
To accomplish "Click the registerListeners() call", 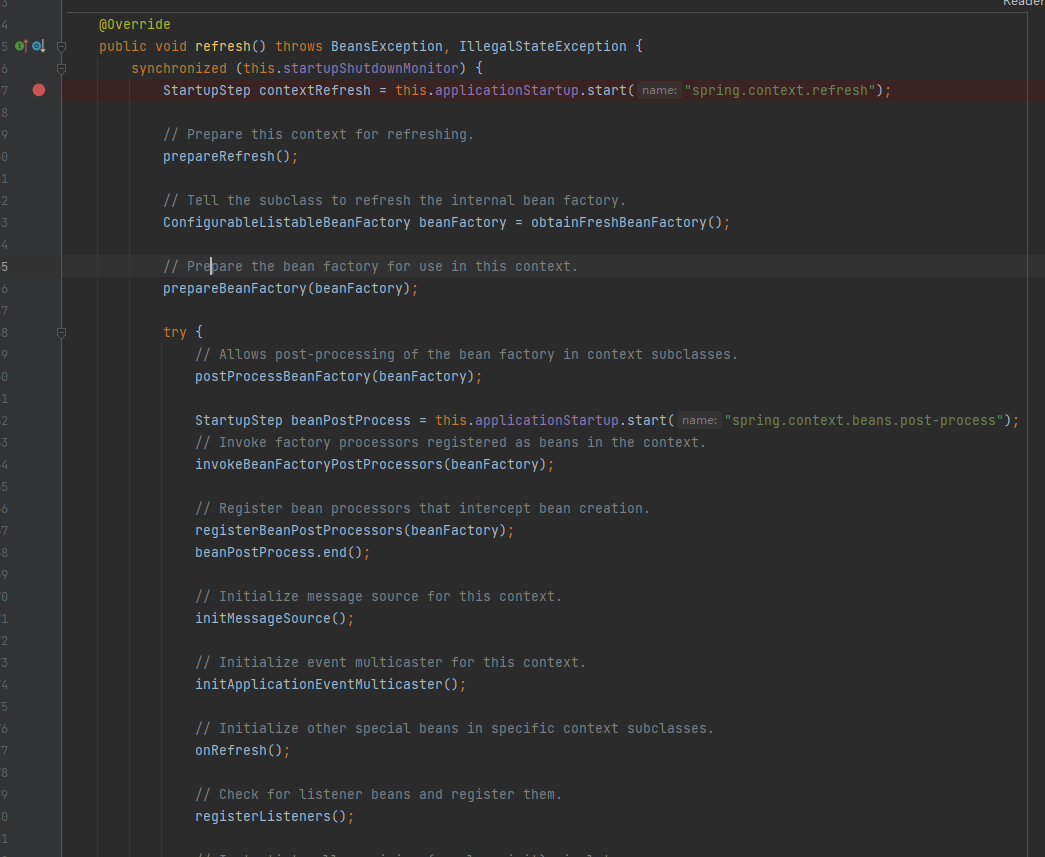I will coord(271,816).
